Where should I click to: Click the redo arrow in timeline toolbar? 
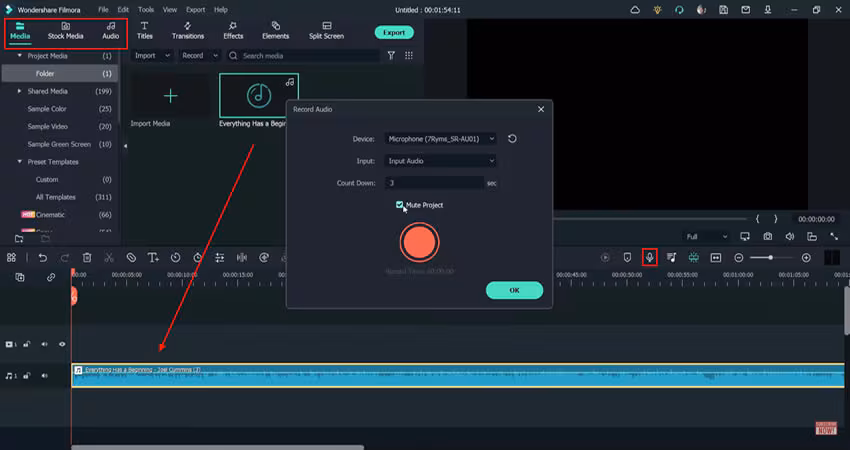click(65, 258)
